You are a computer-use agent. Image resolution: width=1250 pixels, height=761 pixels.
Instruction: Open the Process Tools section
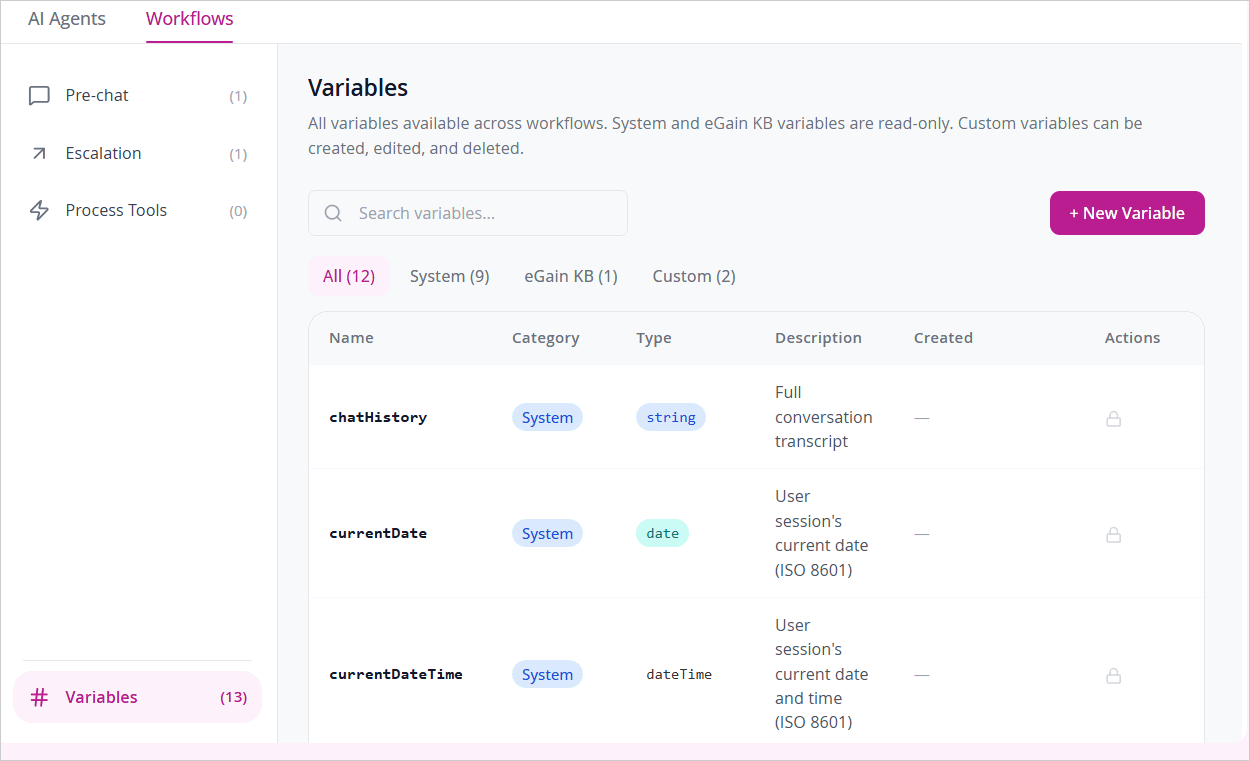pos(138,210)
